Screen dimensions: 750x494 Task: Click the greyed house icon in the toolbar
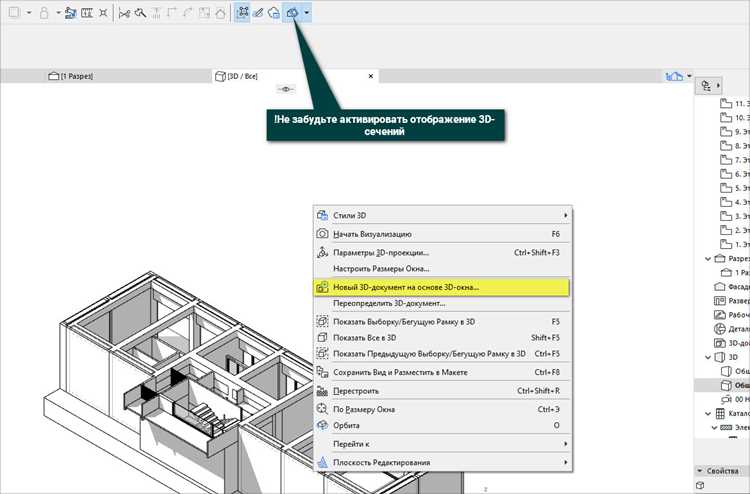221,13
